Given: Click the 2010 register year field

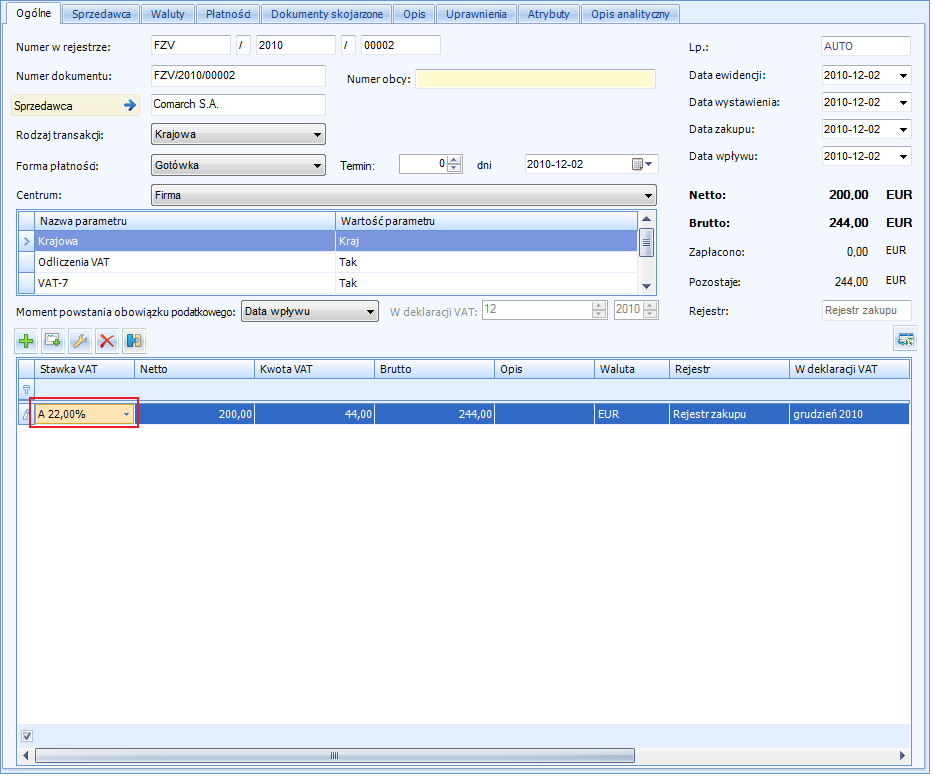Looking at the screenshot, I should pyautogui.click(x=296, y=45).
